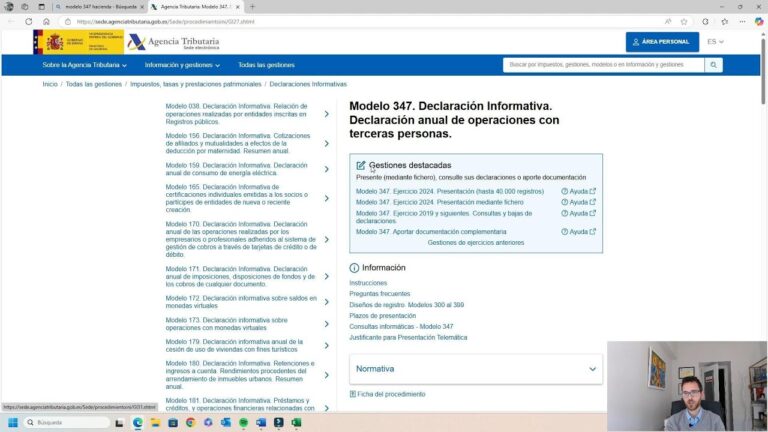Open 'Gestiones de ejercicios anteriores' link

click(476, 242)
